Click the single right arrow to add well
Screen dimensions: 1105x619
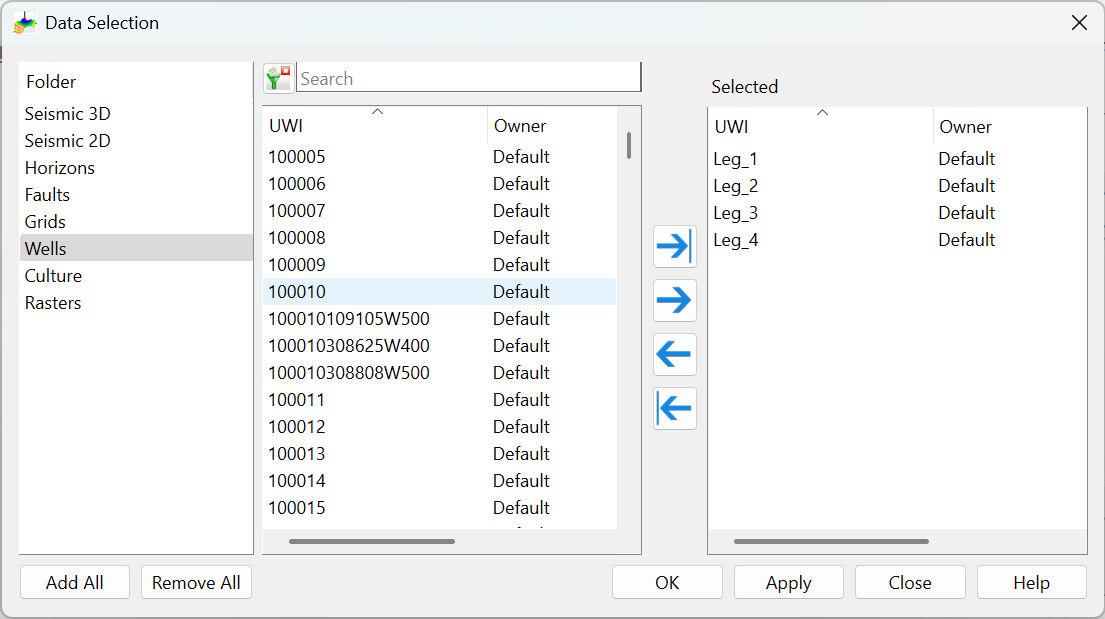[674, 300]
